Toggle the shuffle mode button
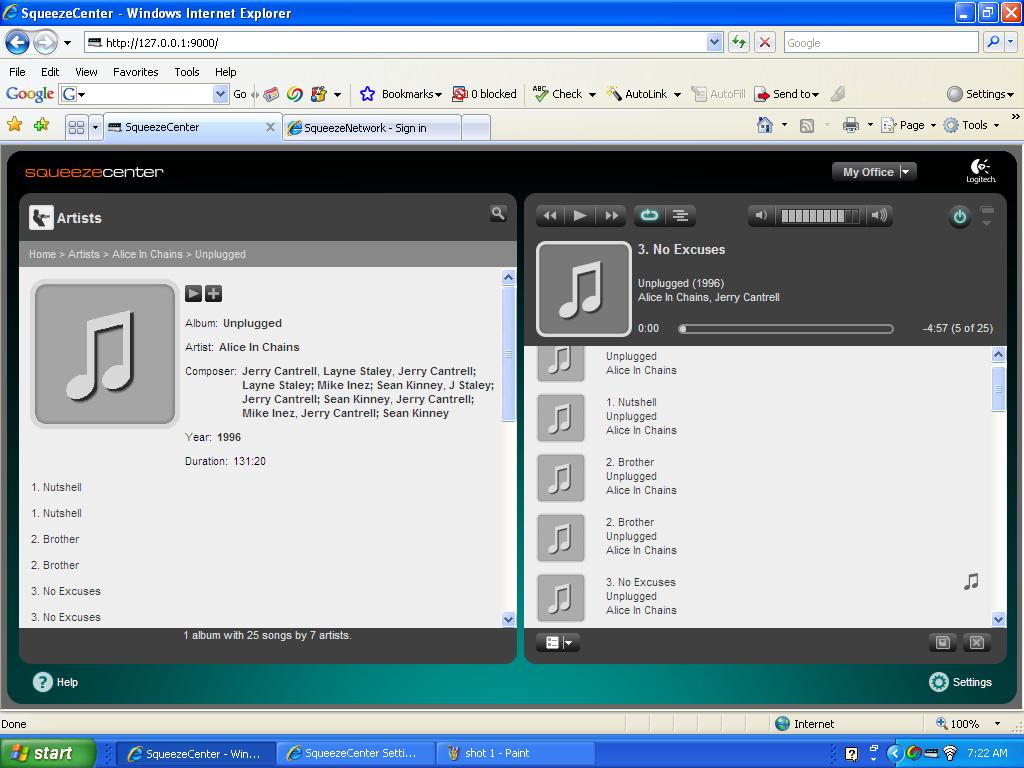 click(680, 215)
